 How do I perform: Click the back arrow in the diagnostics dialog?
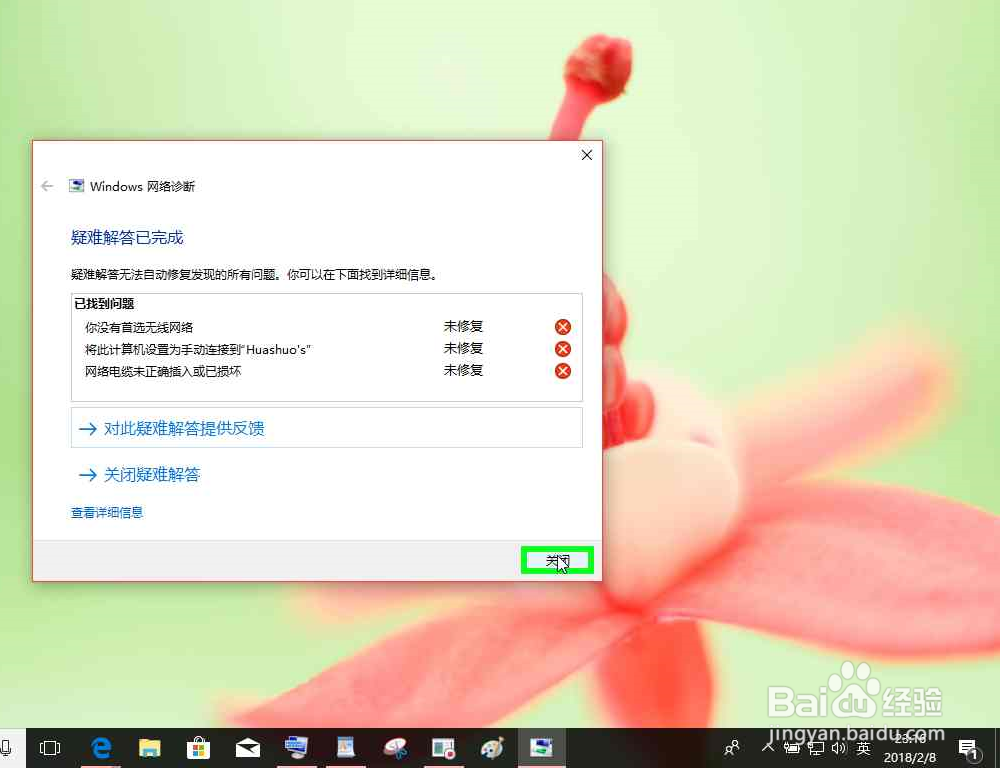46,185
